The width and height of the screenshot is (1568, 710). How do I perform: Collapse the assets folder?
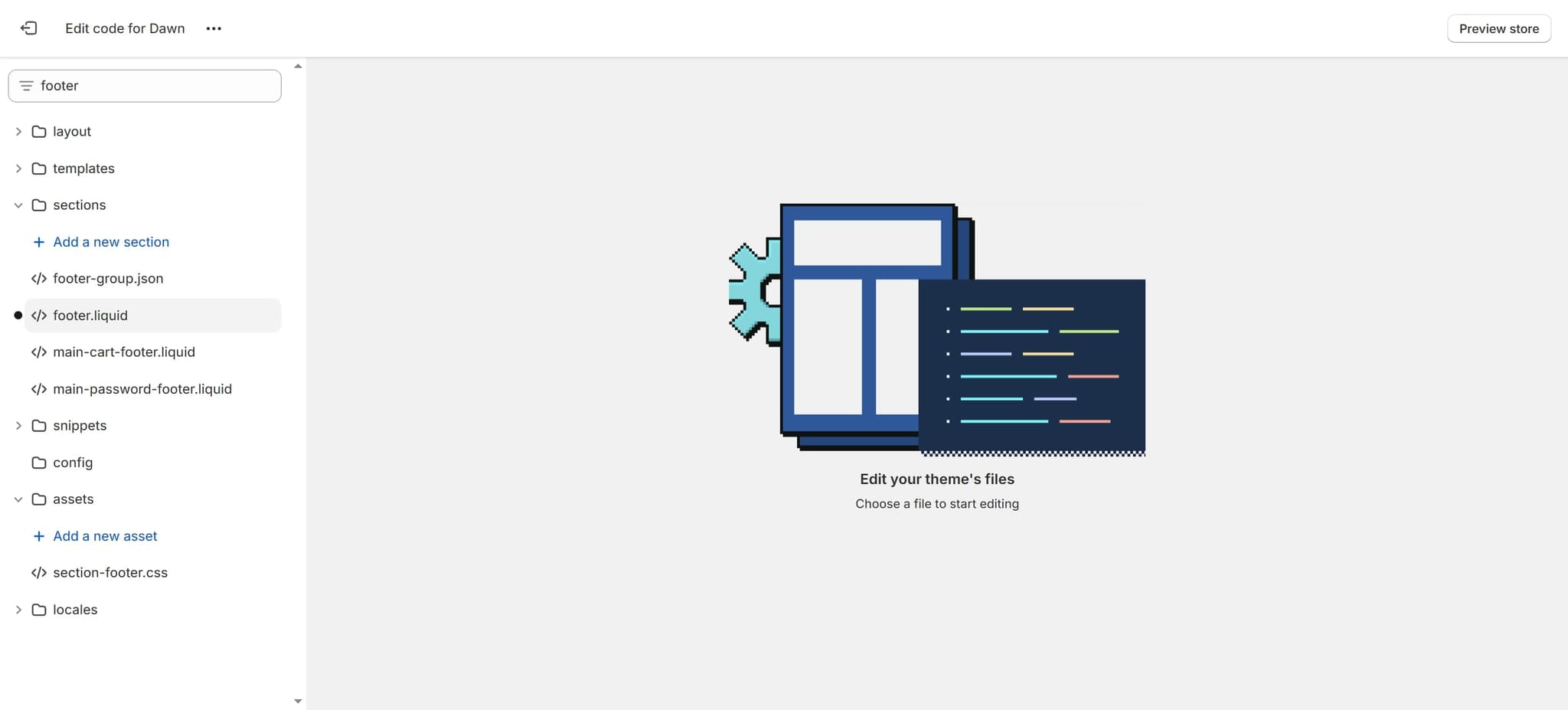18,499
